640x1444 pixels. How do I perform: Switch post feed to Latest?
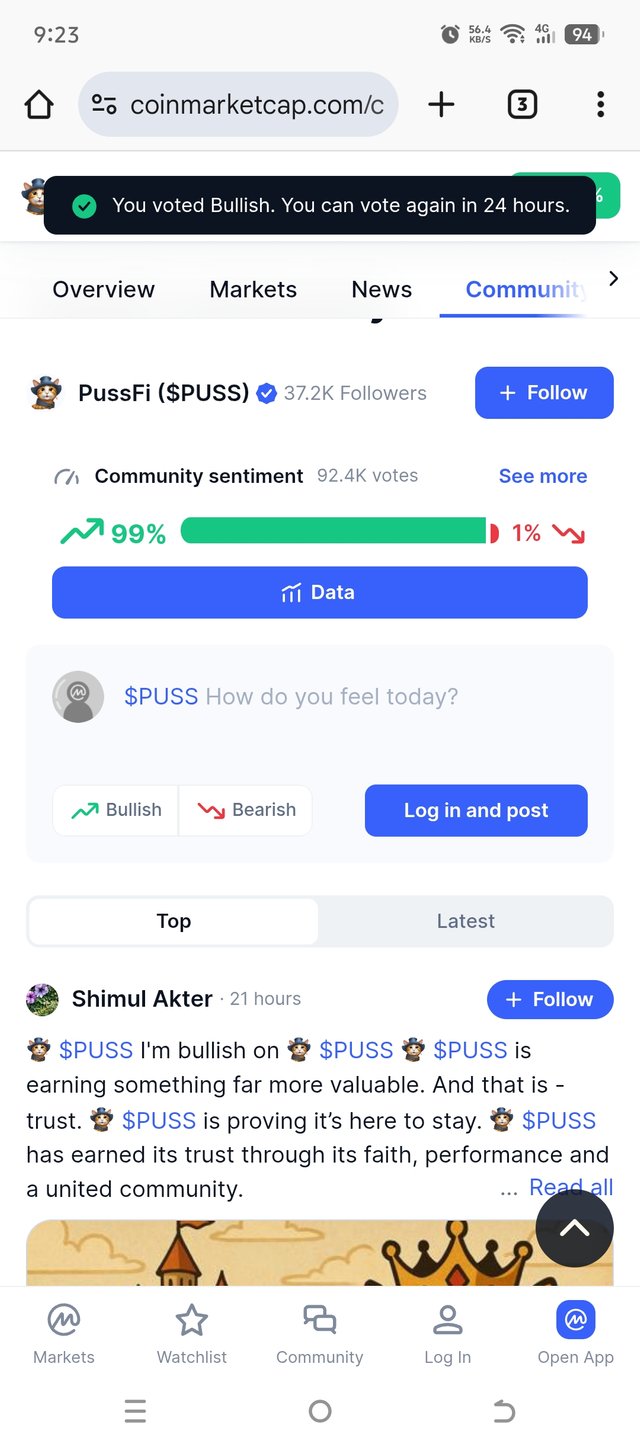(466, 921)
